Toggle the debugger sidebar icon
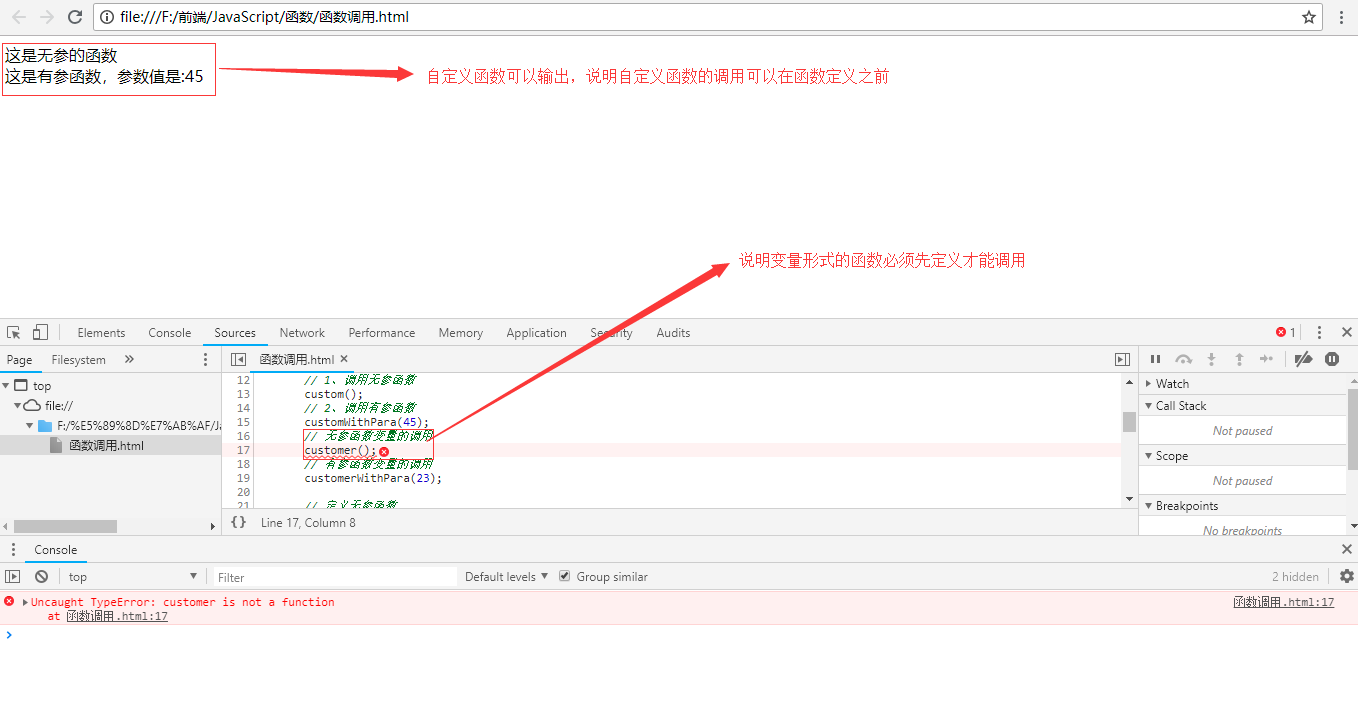 click(1122, 359)
